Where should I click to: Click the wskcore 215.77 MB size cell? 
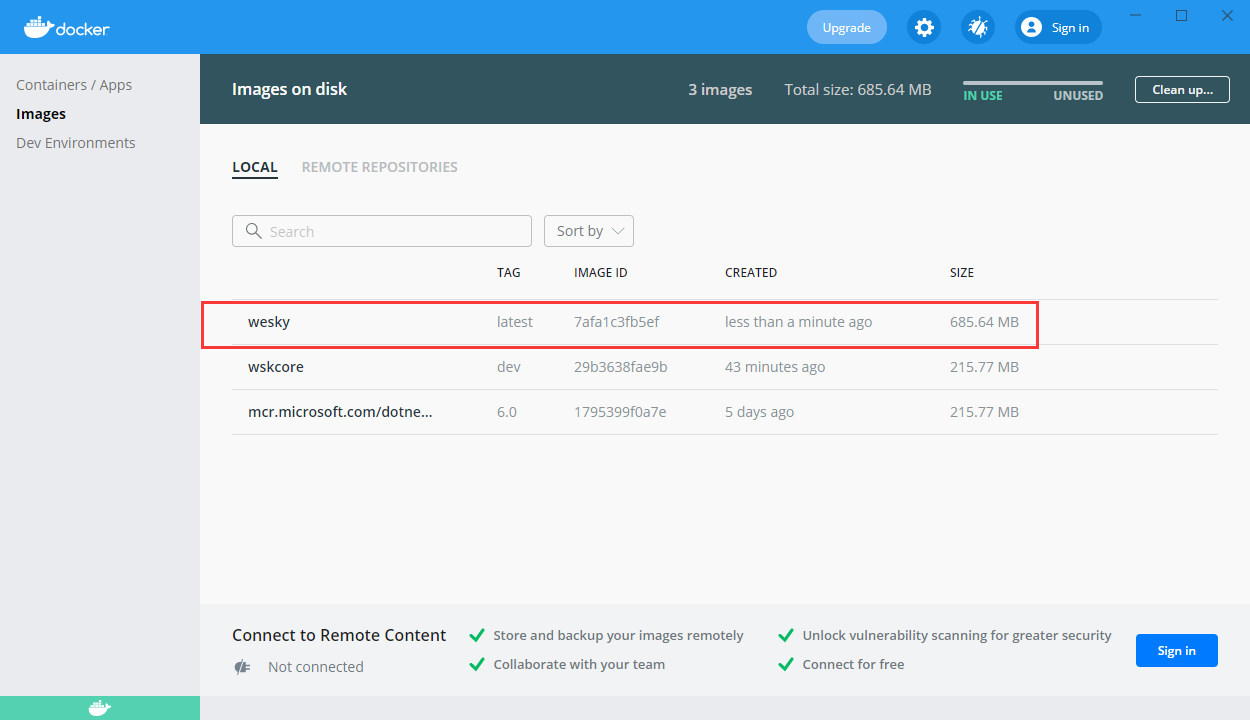point(985,367)
